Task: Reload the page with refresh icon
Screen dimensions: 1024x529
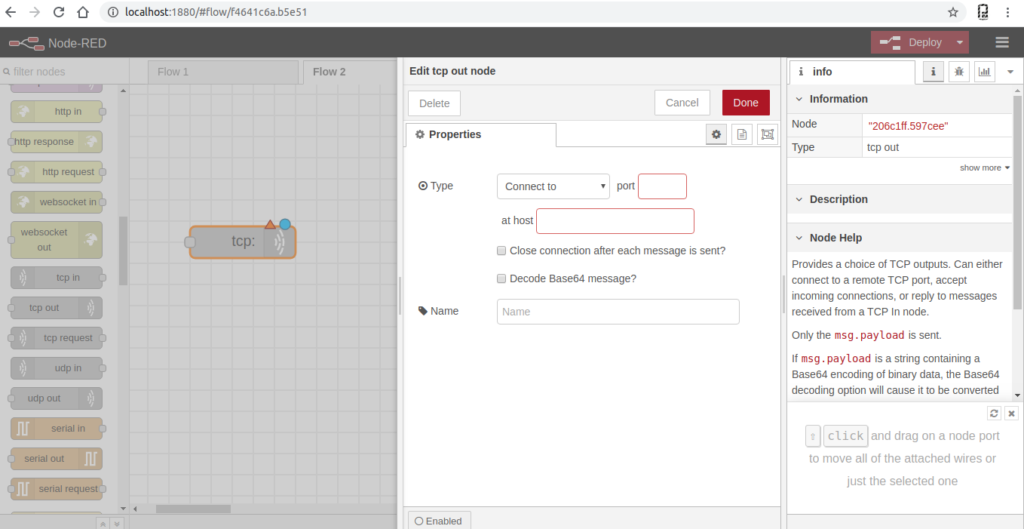Action: (59, 12)
